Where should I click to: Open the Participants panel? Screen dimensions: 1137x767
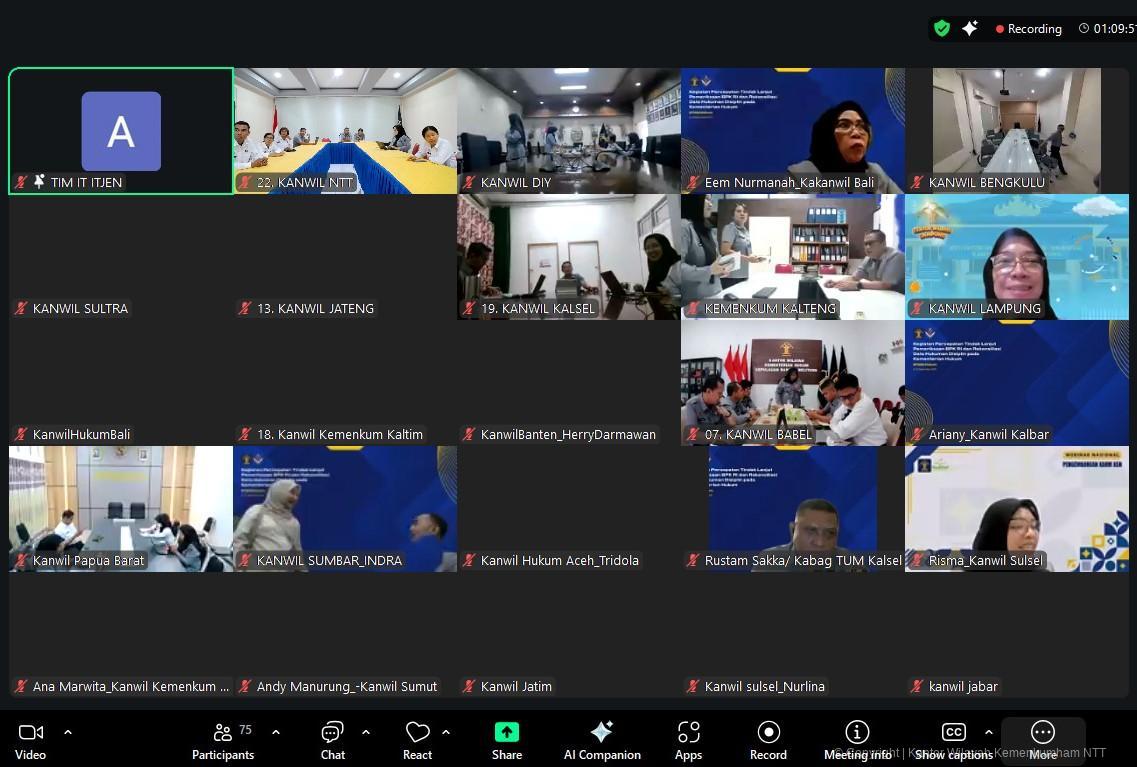pos(223,740)
